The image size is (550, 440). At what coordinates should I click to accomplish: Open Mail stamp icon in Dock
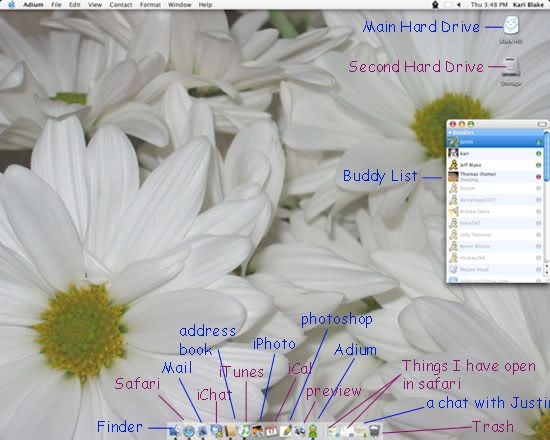point(203,431)
